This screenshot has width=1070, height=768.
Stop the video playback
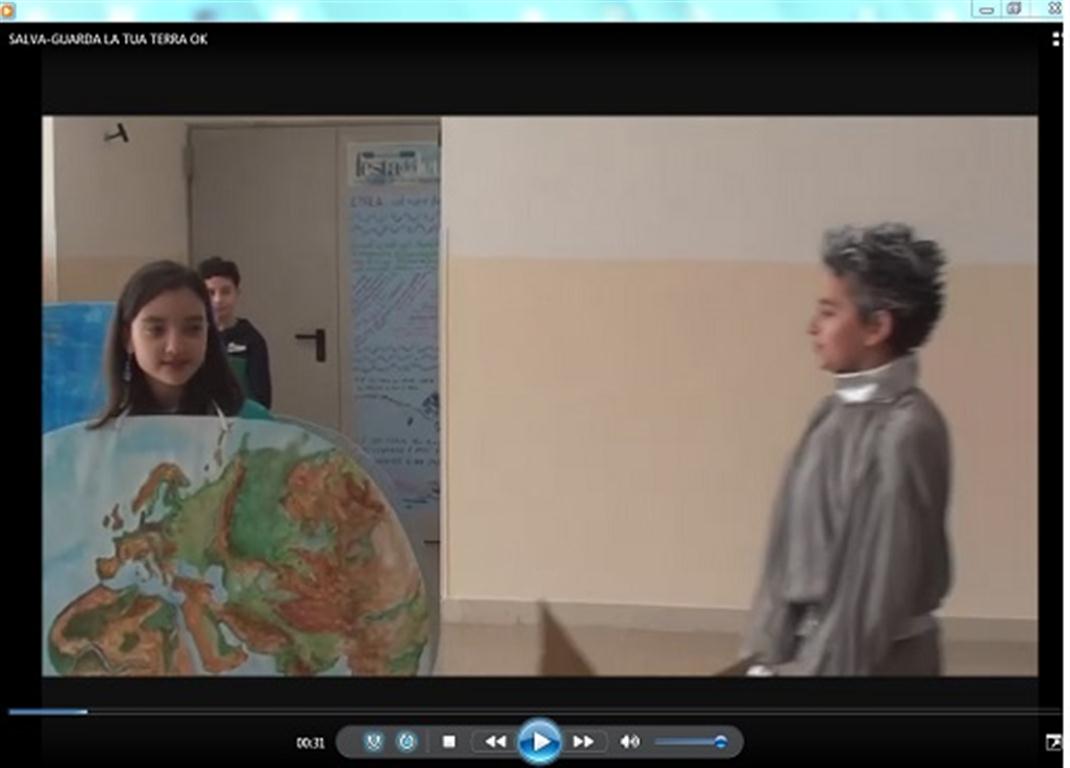(x=449, y=741)
